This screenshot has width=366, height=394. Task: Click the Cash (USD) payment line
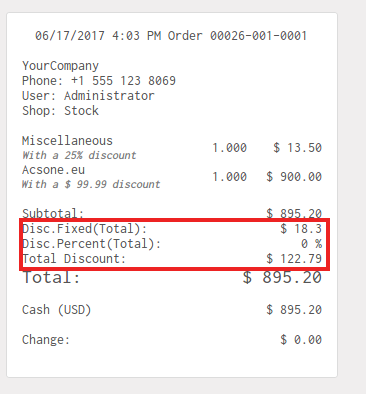[x=172, y=310]
